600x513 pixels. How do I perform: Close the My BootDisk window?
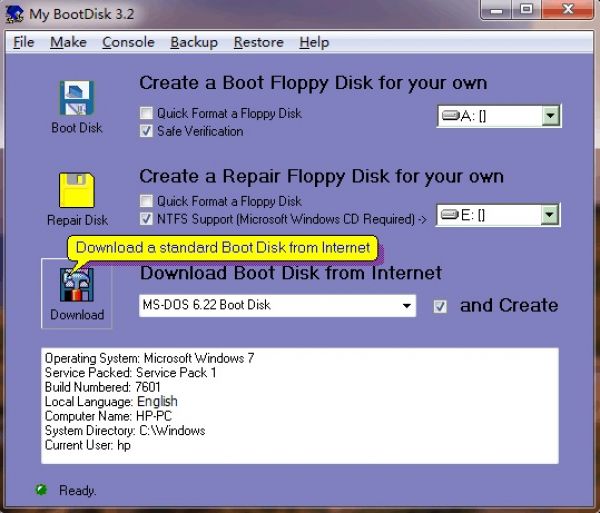(x=568, y=10)
